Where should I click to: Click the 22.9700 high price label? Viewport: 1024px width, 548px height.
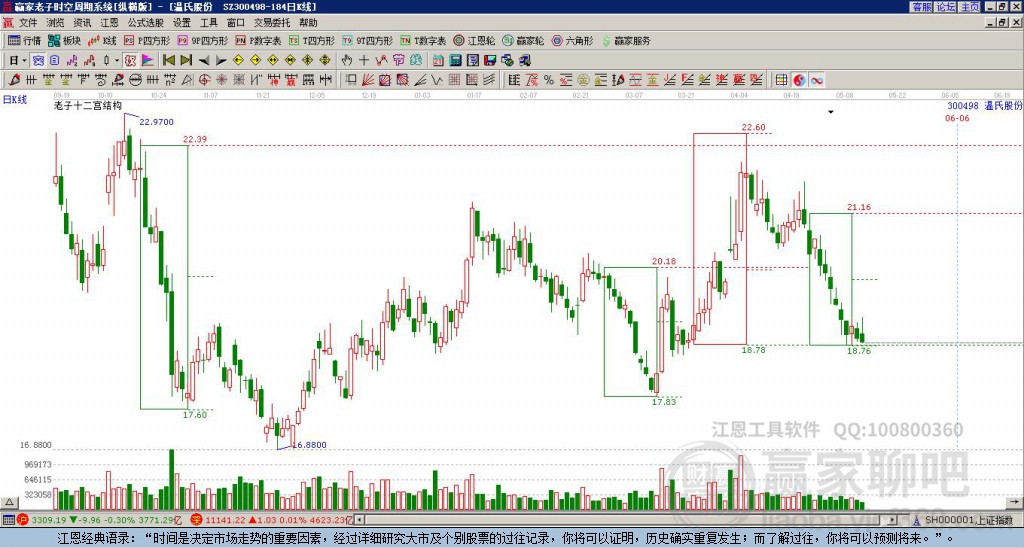156,122
